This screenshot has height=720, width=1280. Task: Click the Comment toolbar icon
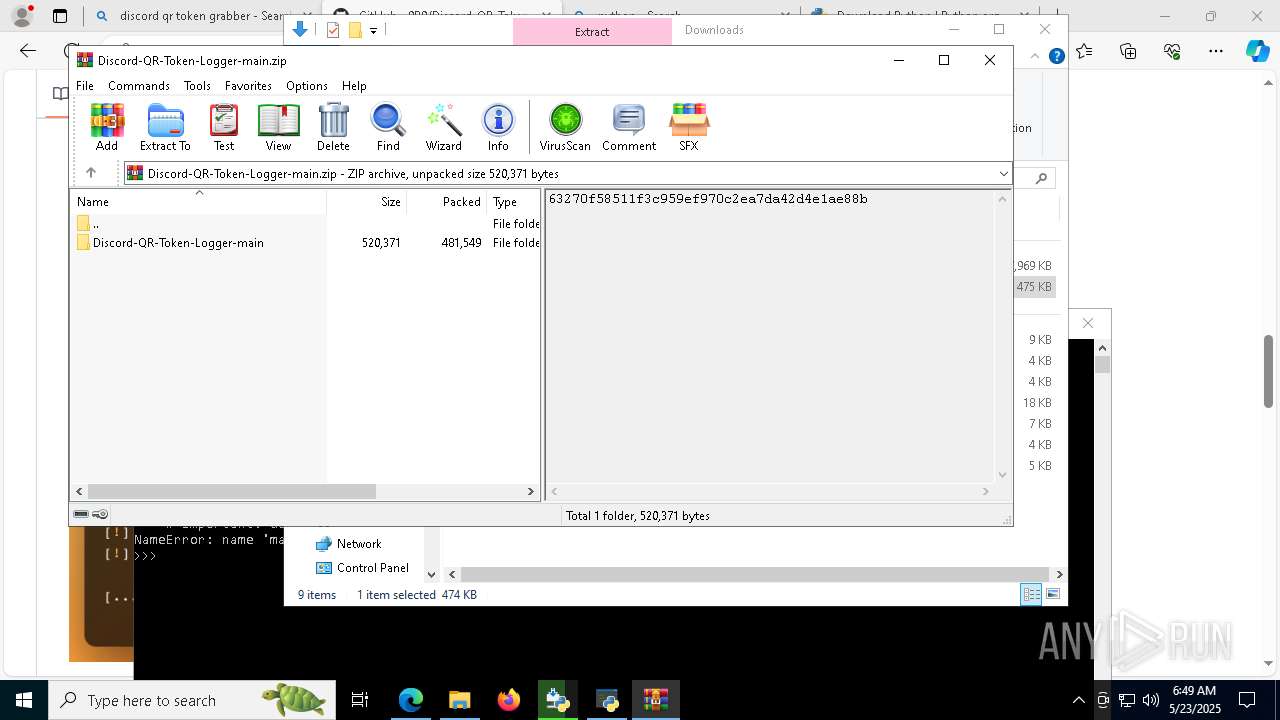(x=629, y=127)
